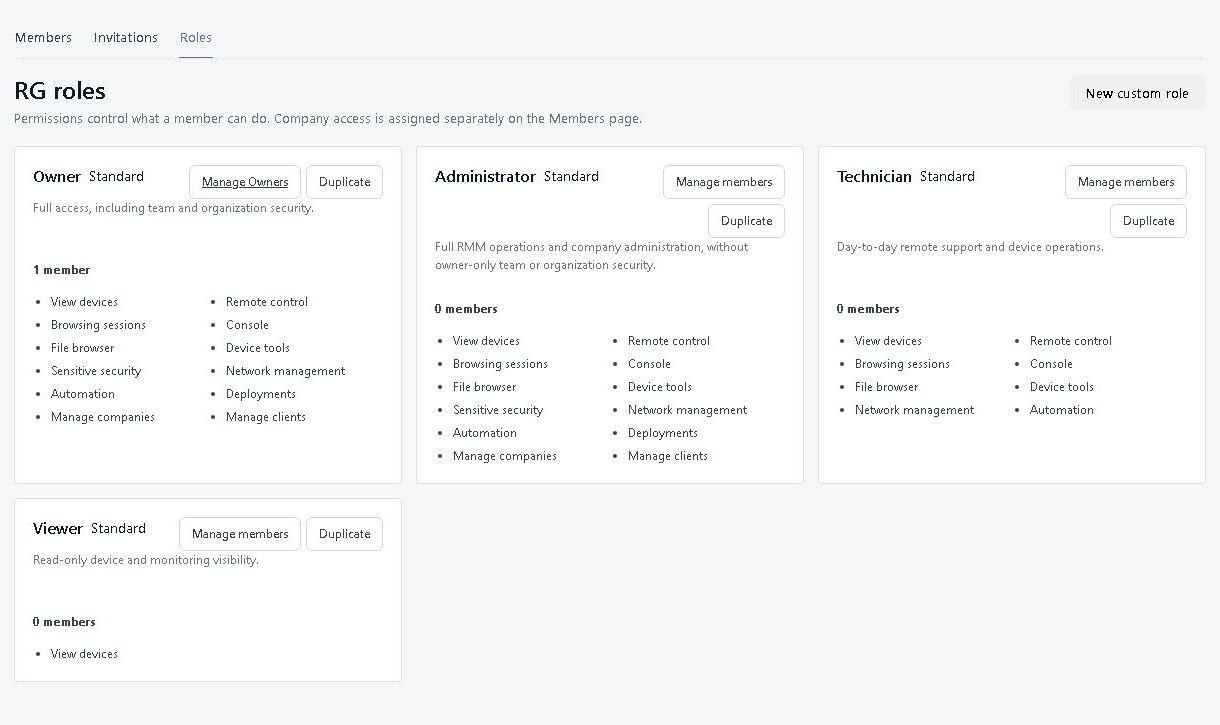This screenshot has width=1220, height=725.
Task: Click the '0 members' count on Administrator
Action: [466, 309]
